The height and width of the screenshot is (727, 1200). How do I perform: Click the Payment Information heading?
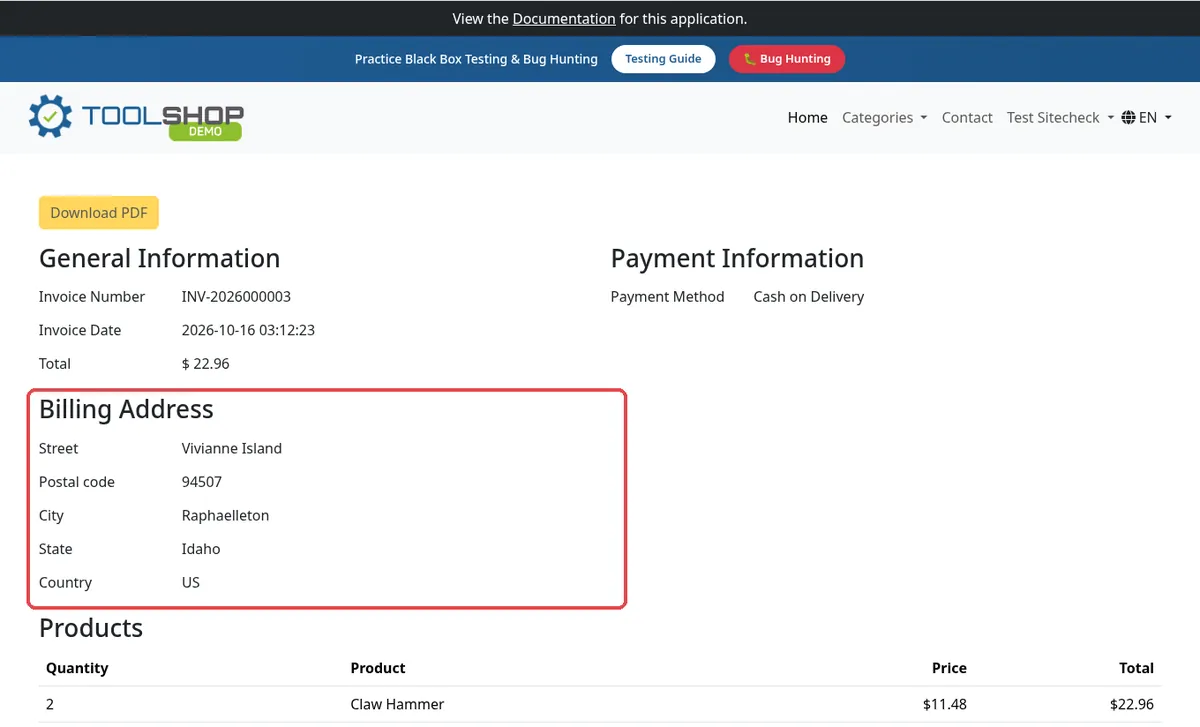pyautogui.click(x=737, y=258)
